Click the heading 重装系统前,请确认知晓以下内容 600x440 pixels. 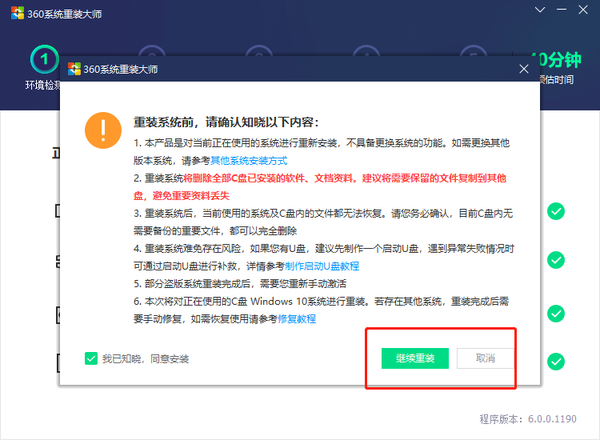point(226,122)
